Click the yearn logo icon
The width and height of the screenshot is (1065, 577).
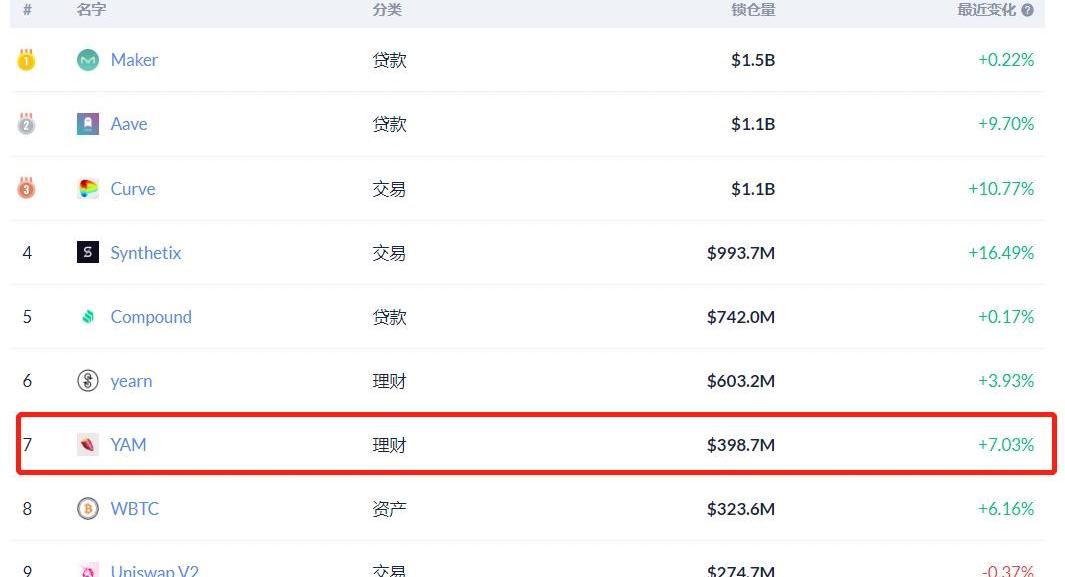(88, 381)
